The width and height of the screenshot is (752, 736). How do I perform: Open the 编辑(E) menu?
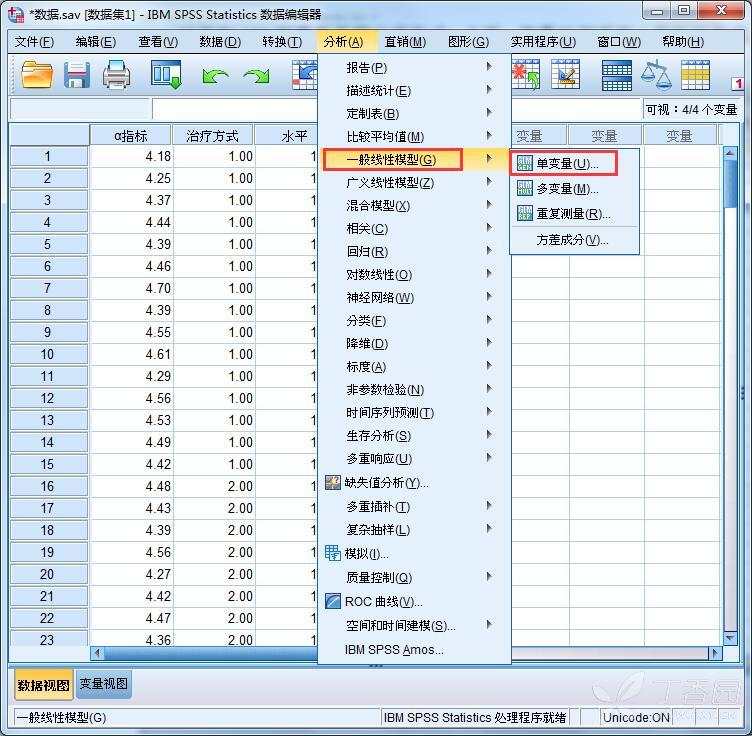coord(95,42)
